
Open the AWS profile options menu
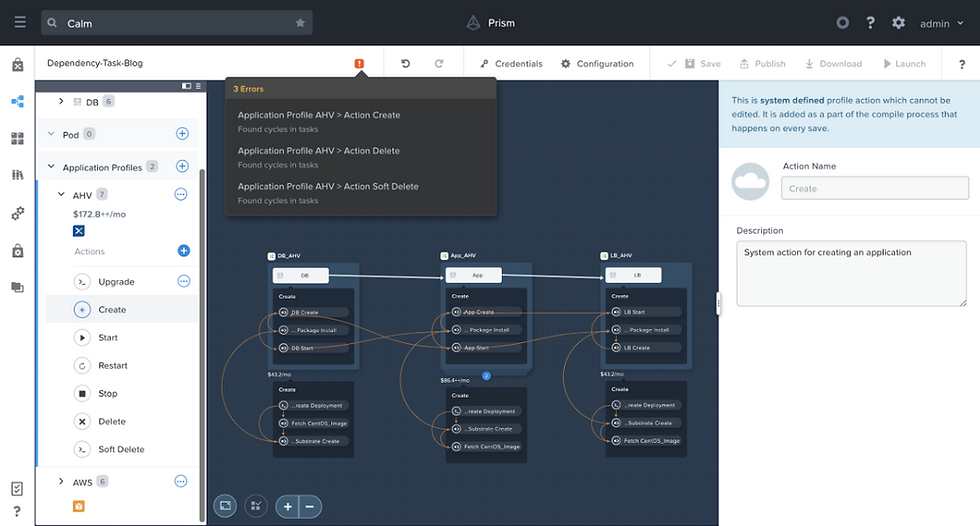click(181, 481)
